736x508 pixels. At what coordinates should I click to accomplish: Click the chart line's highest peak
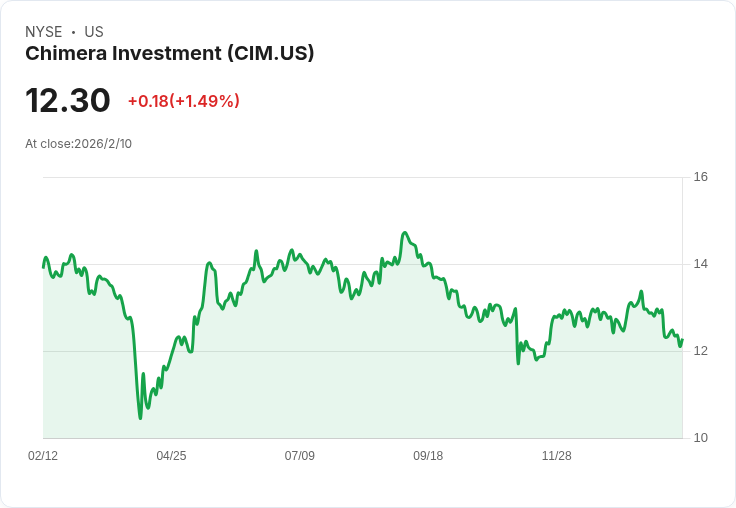pos(405,233)
